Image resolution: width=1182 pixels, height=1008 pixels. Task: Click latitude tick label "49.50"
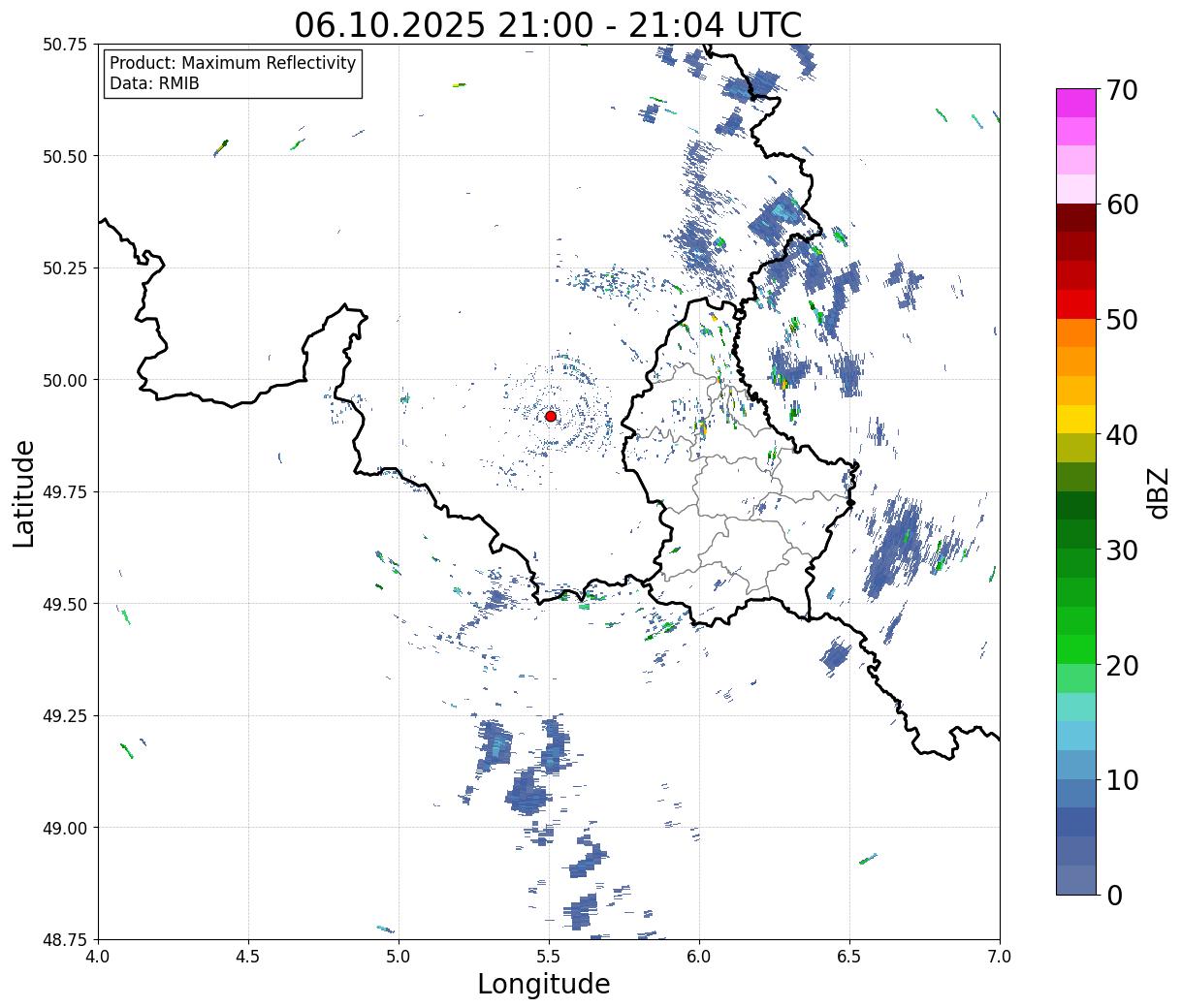point(64,604)
